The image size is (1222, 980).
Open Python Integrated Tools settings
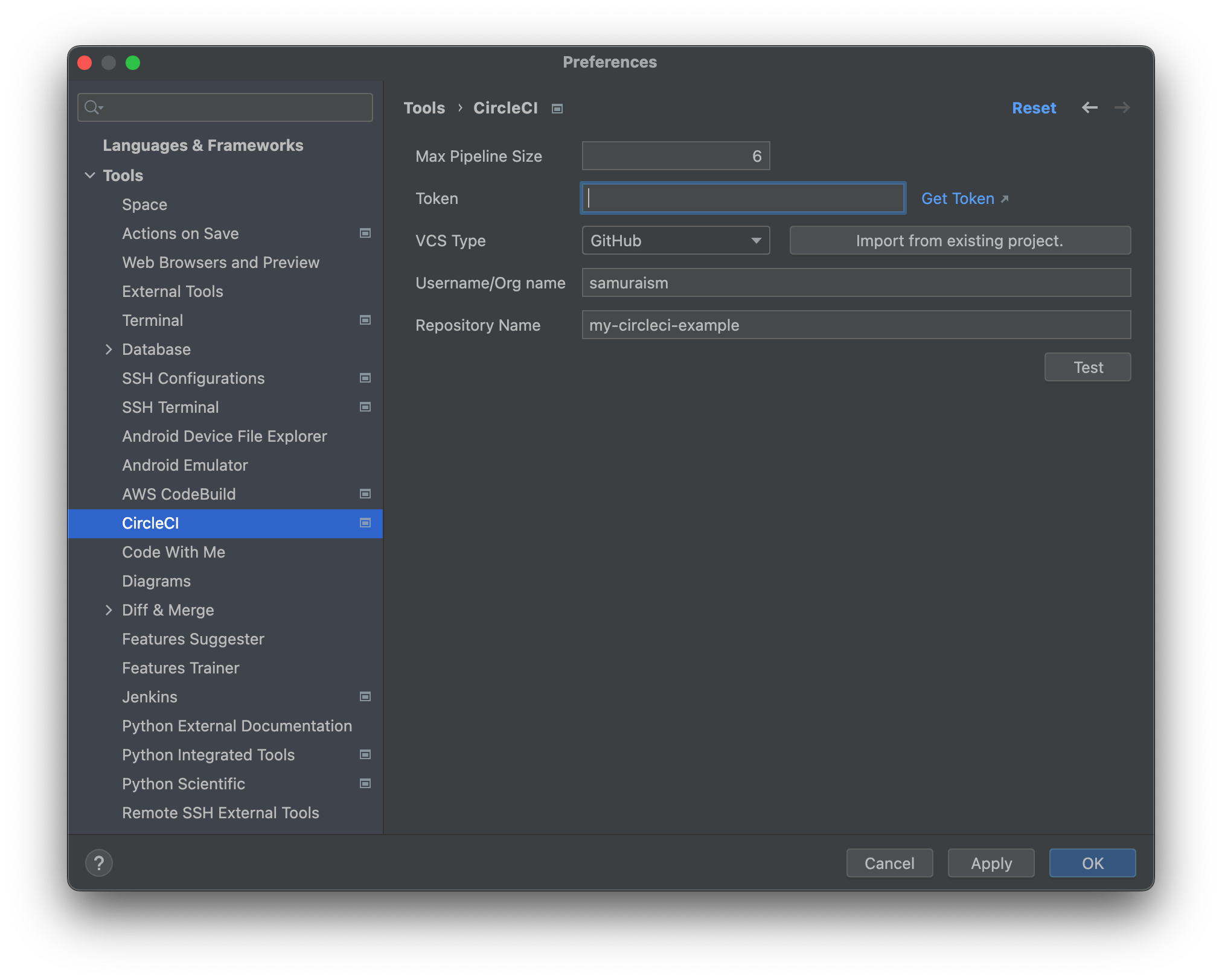[x=208, y=755]
